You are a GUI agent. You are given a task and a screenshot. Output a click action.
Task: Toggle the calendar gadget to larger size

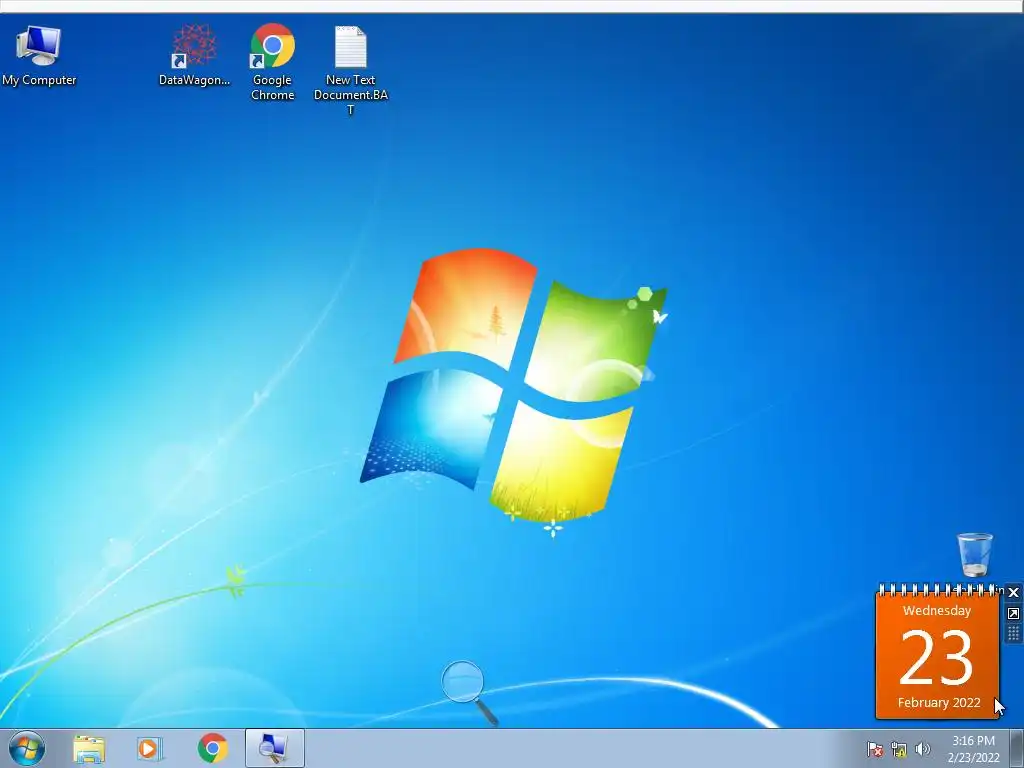1014,613
